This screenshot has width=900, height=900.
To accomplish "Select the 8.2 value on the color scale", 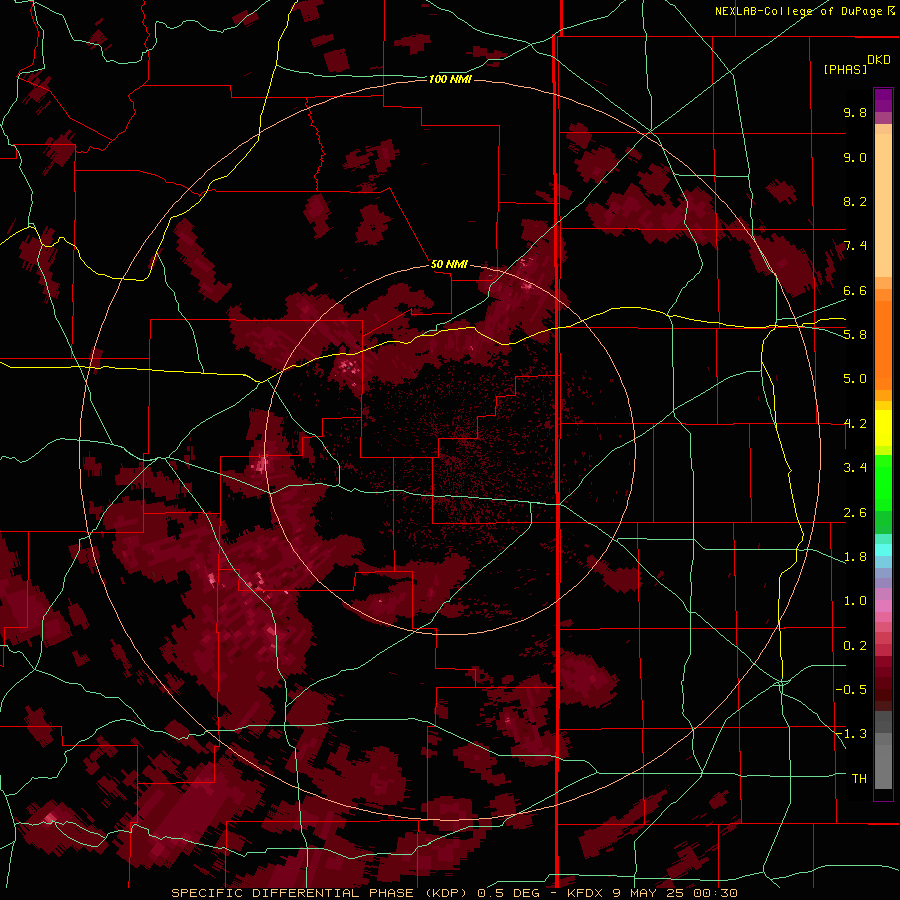I will (855, 201).
